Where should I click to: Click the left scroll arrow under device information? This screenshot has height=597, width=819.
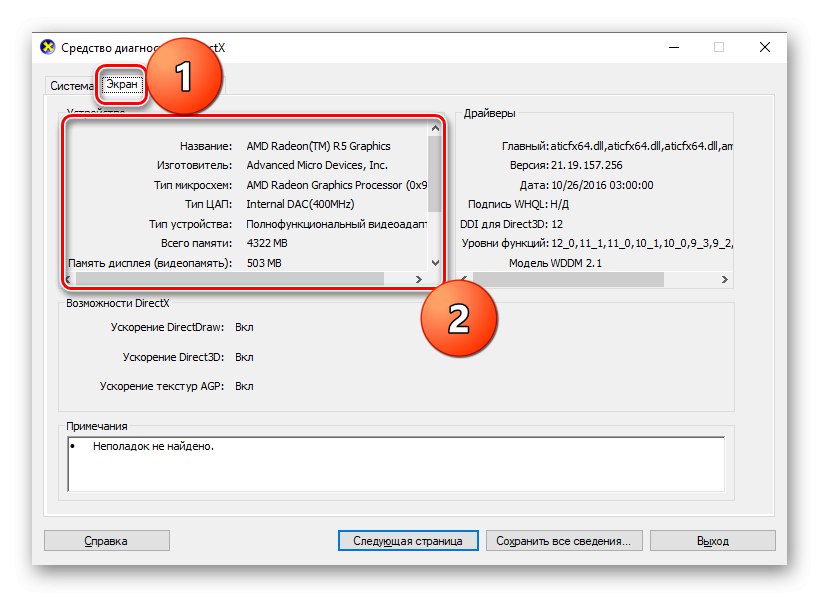tap(68, 278)
